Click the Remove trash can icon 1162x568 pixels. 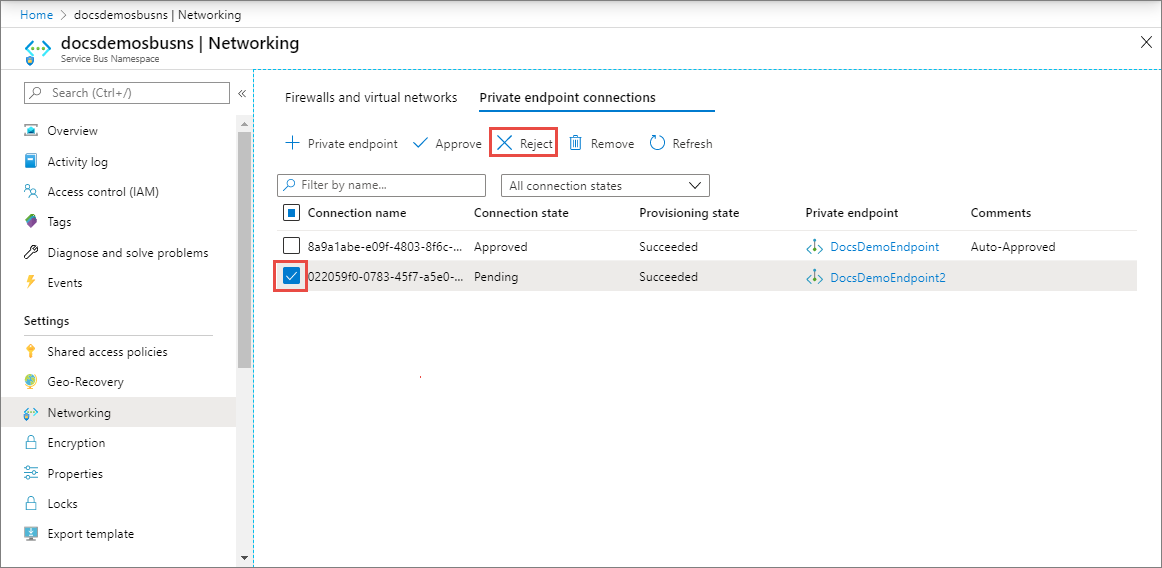pos(575,143)
